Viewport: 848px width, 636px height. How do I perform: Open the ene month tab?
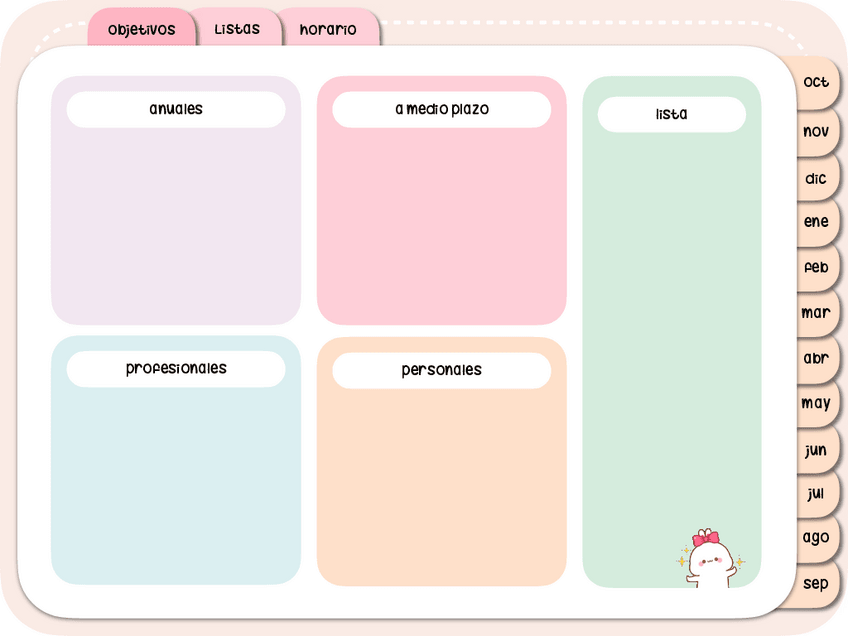tap(816, 222)
